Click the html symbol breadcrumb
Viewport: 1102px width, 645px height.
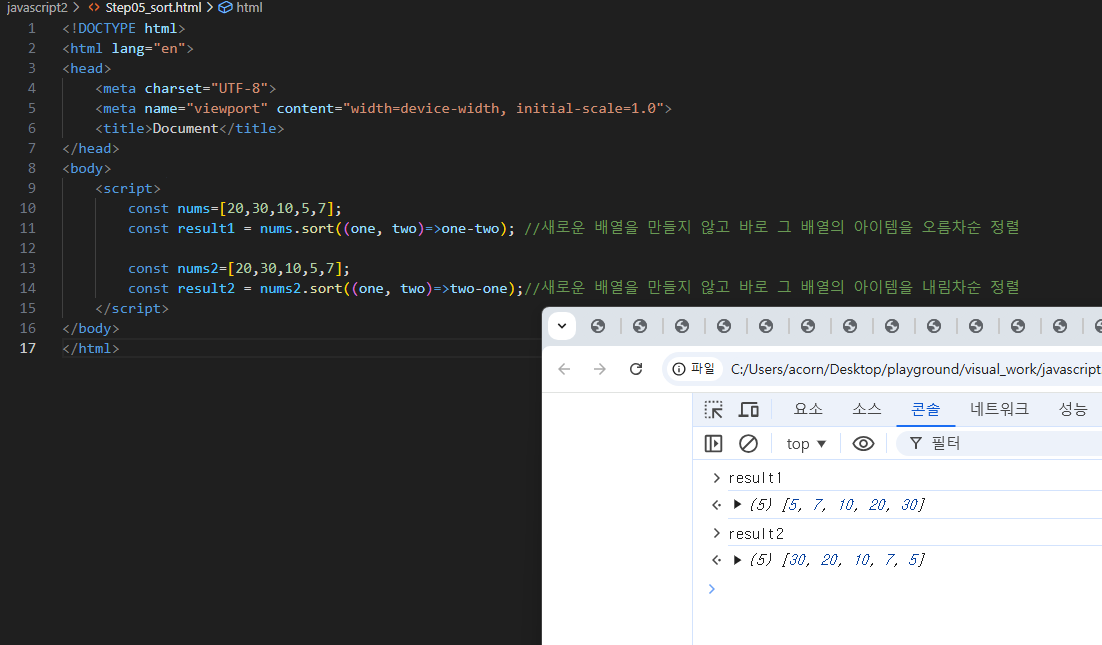coord(249,8)
